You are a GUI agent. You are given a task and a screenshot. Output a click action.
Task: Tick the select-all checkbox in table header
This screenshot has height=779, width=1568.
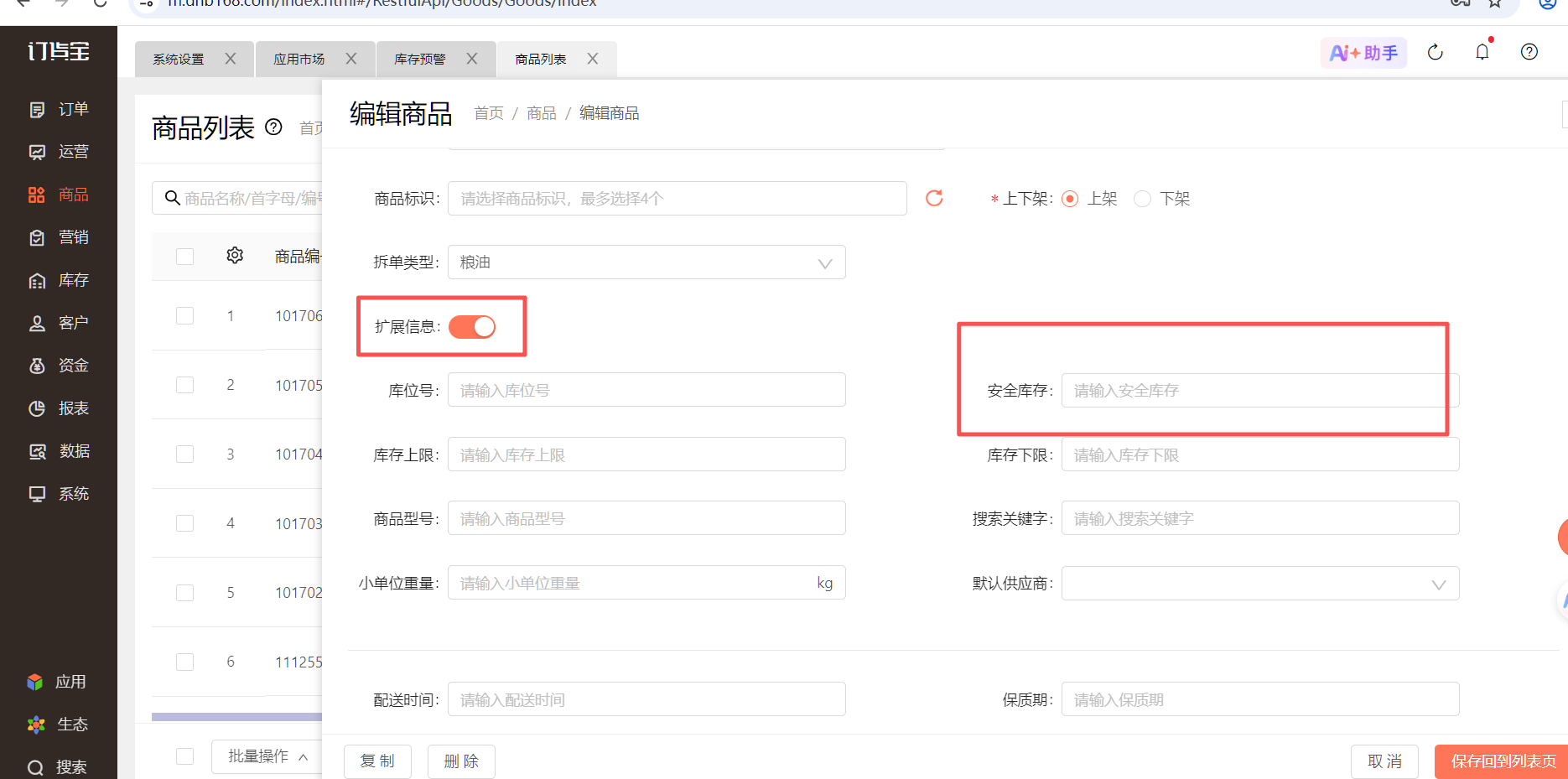coord(185,257)
